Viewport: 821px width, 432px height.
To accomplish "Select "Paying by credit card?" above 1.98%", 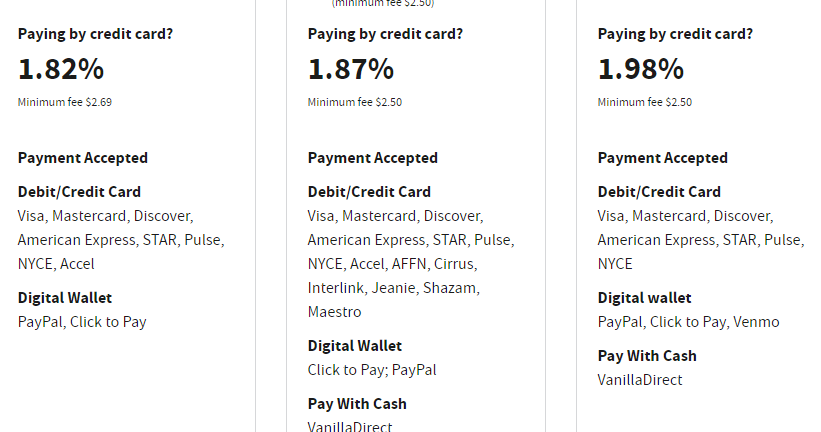I will pos(675,33).
